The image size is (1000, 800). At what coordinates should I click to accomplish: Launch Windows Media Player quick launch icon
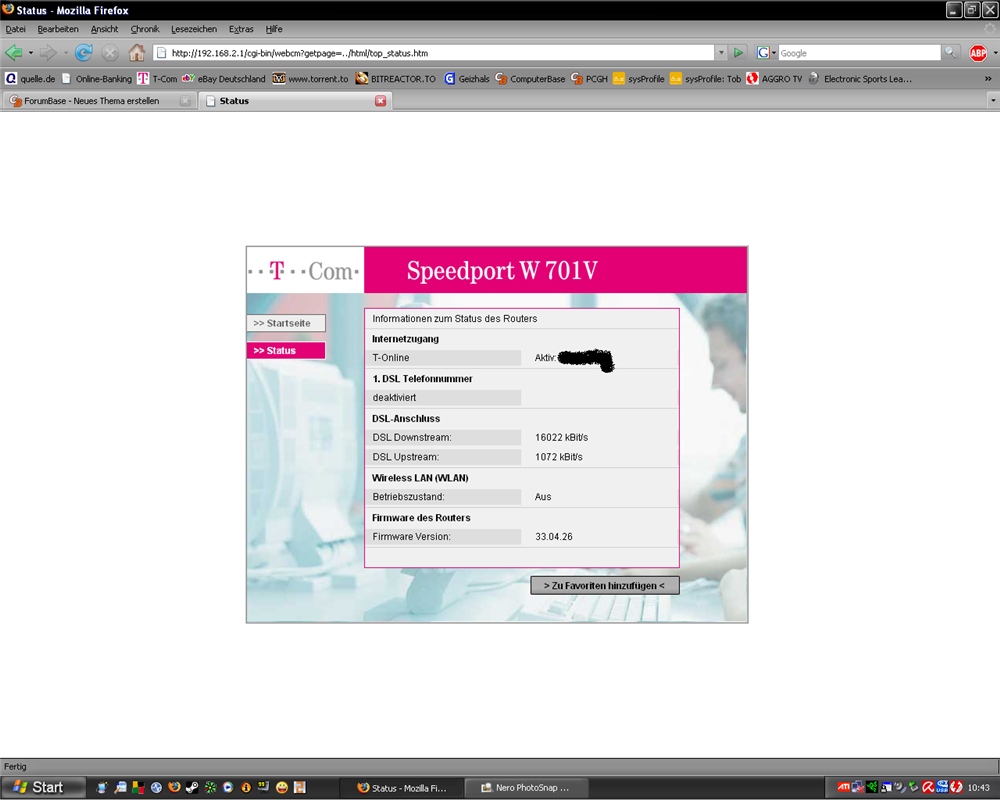tap(228, 787)
